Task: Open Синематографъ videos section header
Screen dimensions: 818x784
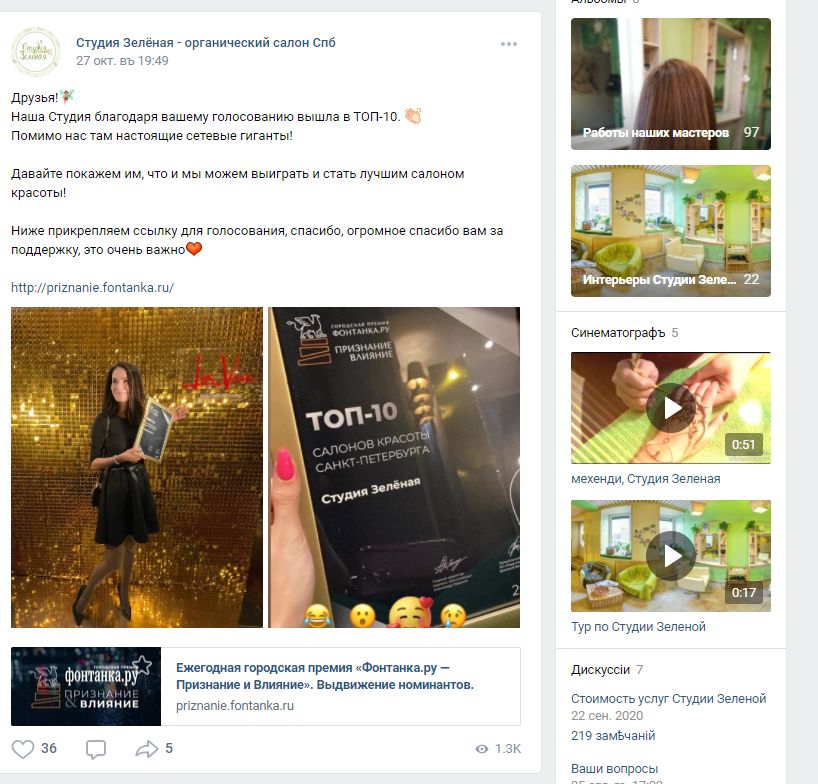Action: point(618,333)
